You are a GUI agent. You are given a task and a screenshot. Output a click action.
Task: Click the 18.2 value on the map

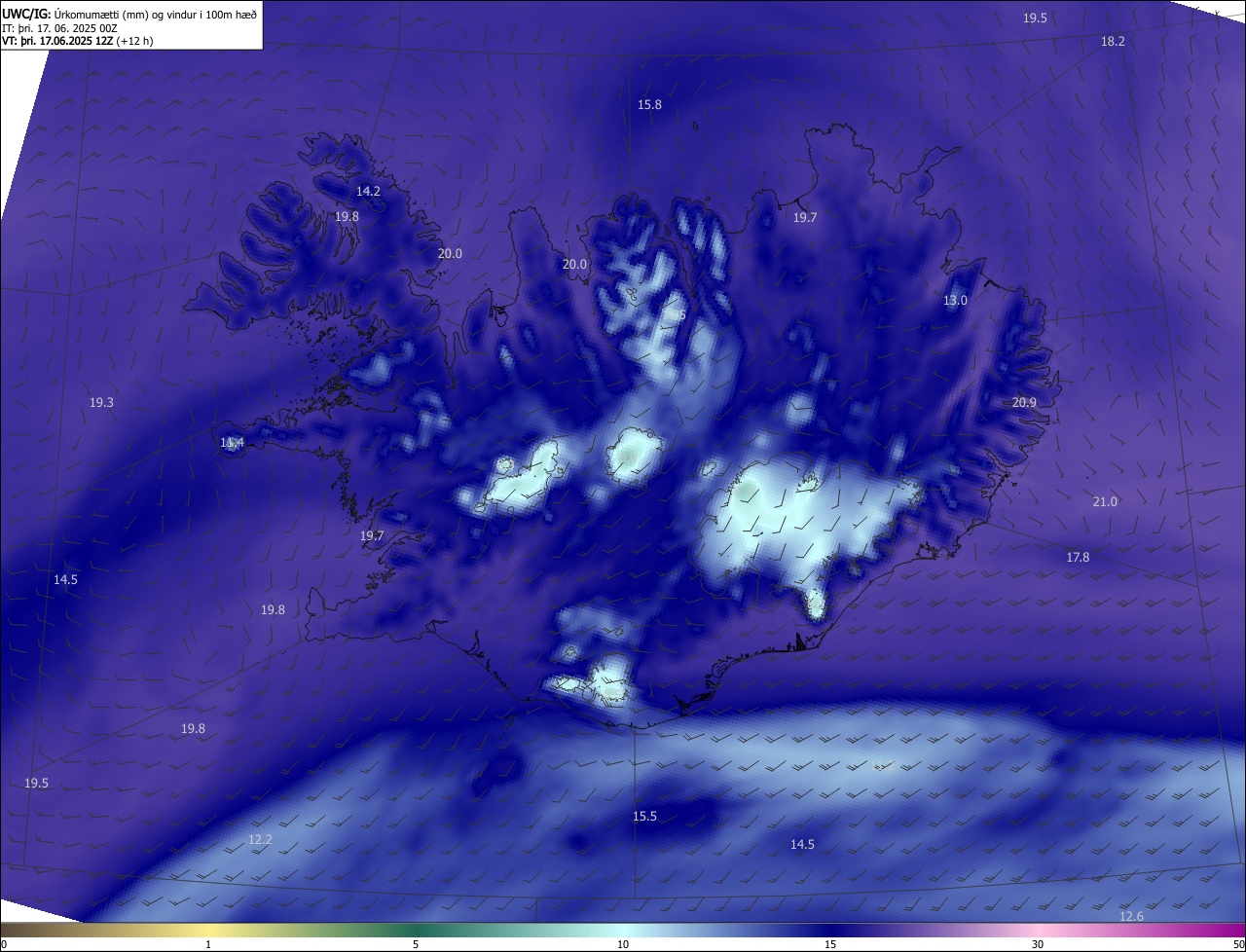1113,42
